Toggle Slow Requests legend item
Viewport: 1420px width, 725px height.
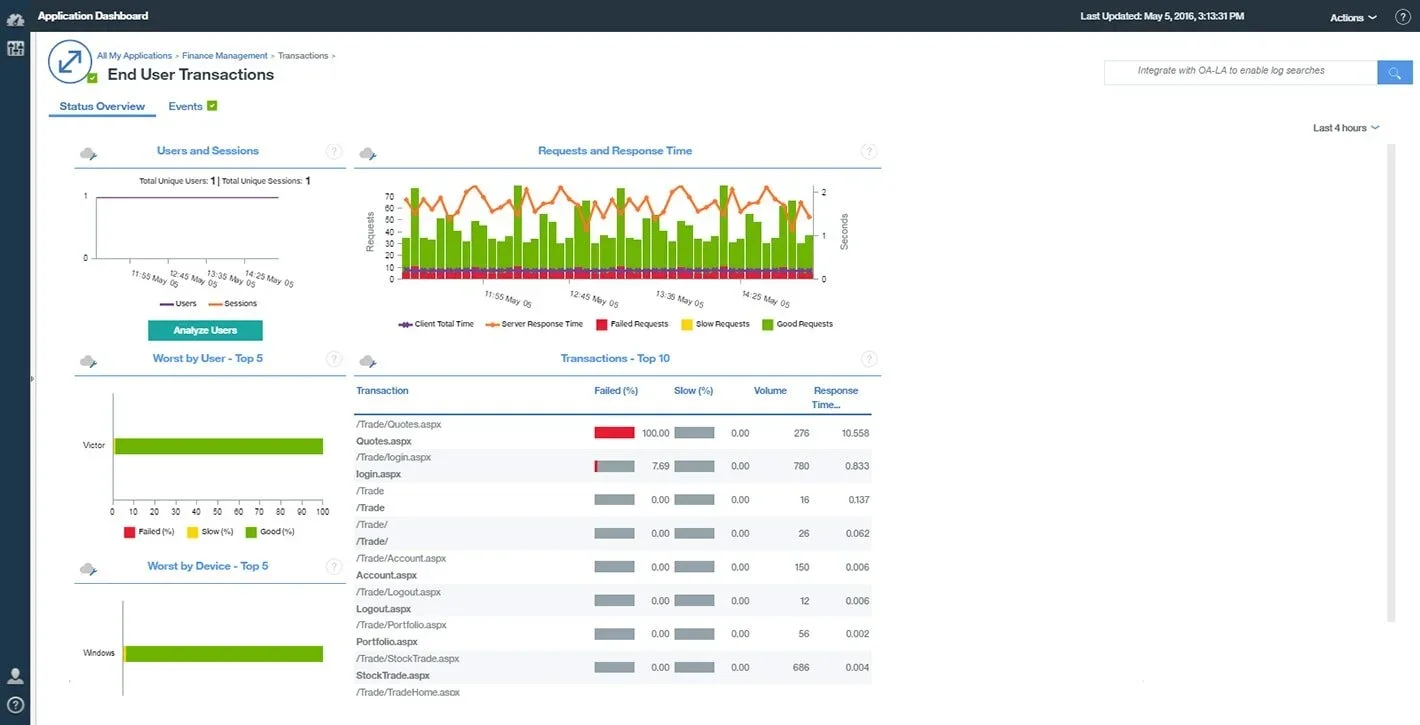[716, 324]
